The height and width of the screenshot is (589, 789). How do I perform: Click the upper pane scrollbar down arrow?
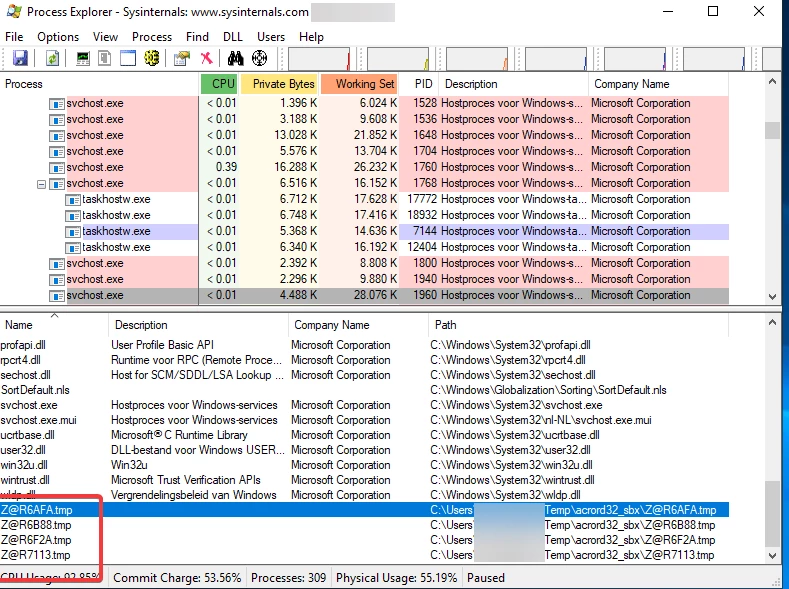tap(772, 297)
